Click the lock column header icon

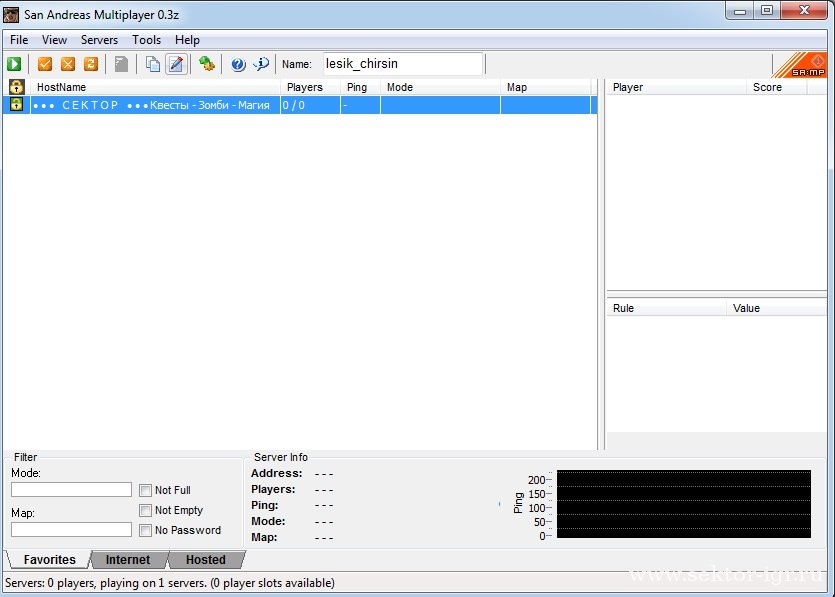click(17, 87)
